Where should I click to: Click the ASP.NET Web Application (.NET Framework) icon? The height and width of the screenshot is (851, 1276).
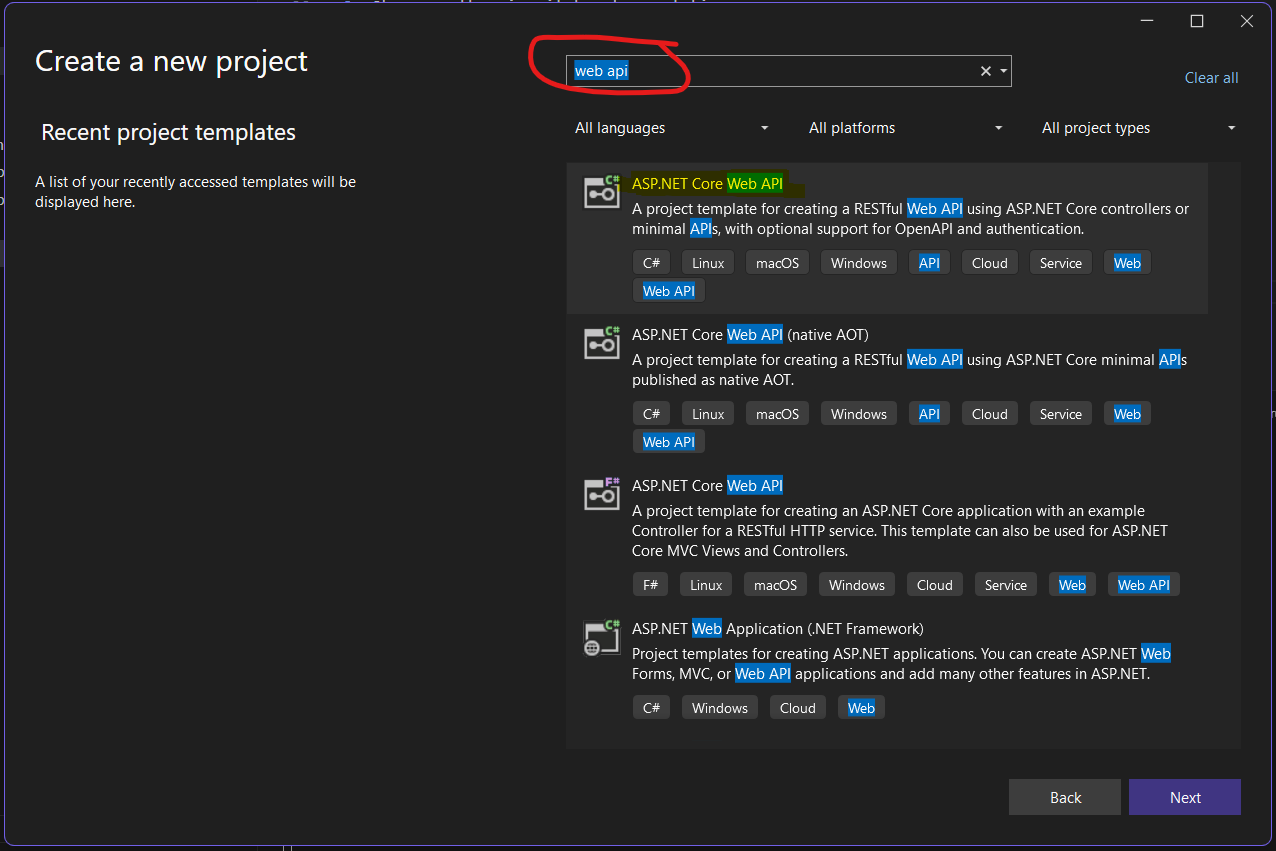(602, 637)
